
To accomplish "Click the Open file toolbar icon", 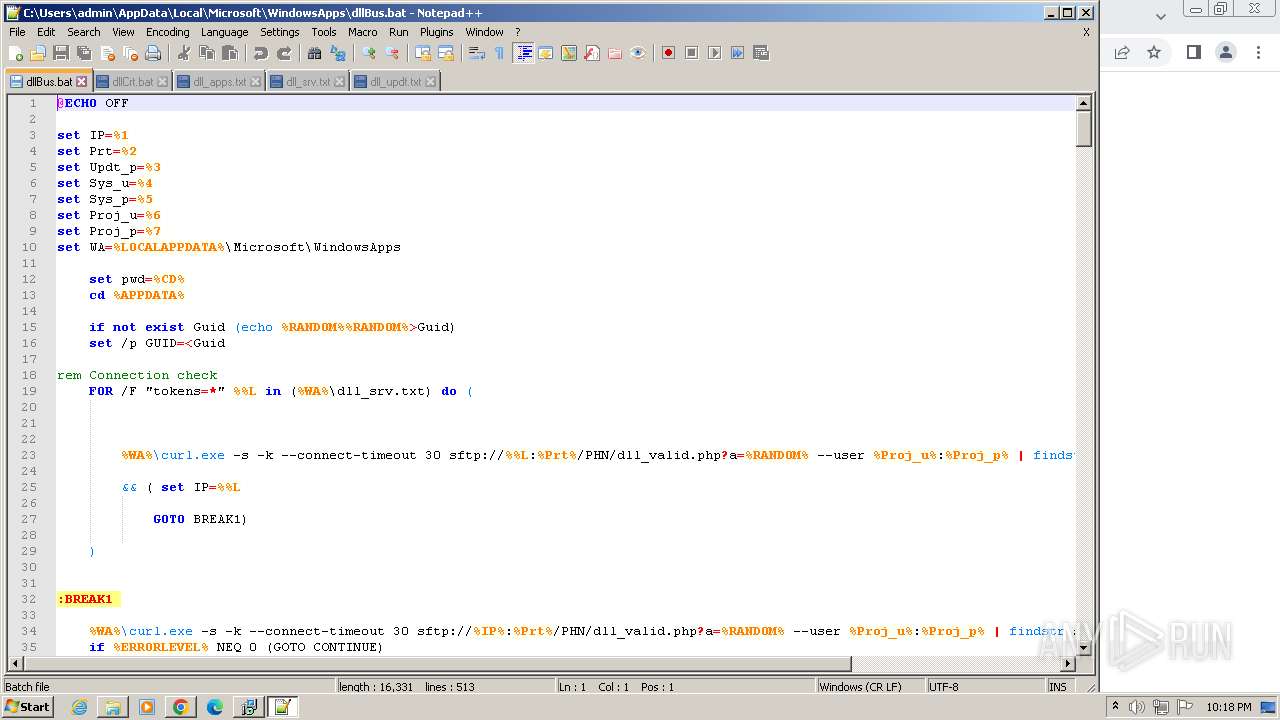I will point(38,53).
